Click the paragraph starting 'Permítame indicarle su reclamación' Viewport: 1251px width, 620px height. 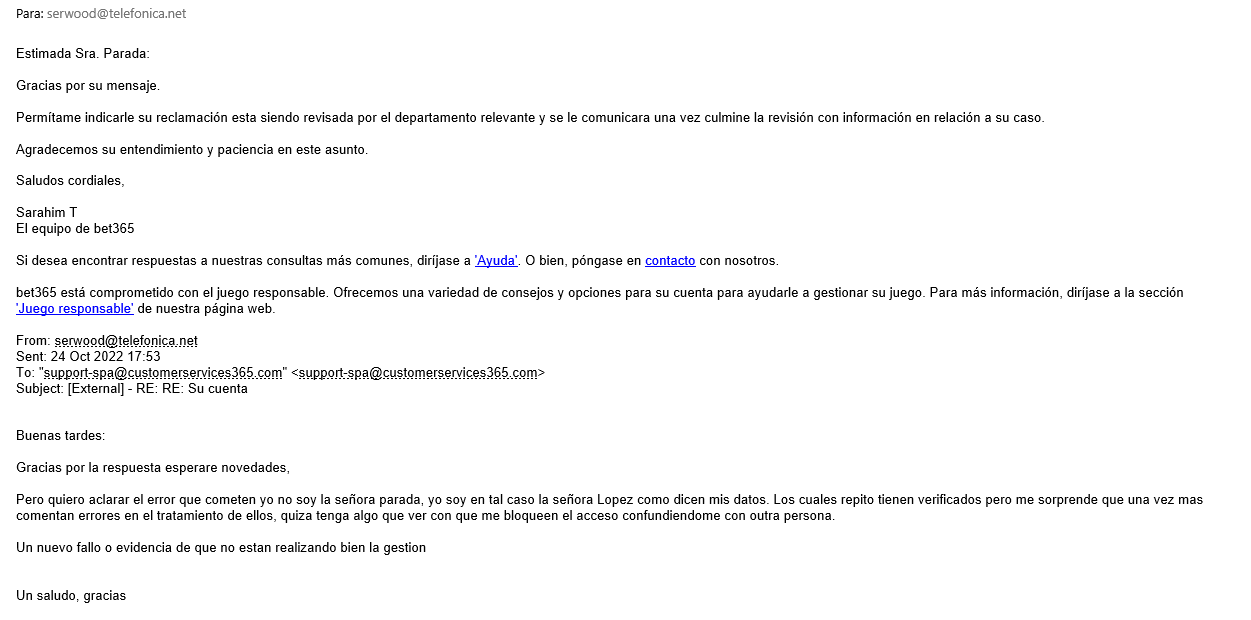pos(530,118)
